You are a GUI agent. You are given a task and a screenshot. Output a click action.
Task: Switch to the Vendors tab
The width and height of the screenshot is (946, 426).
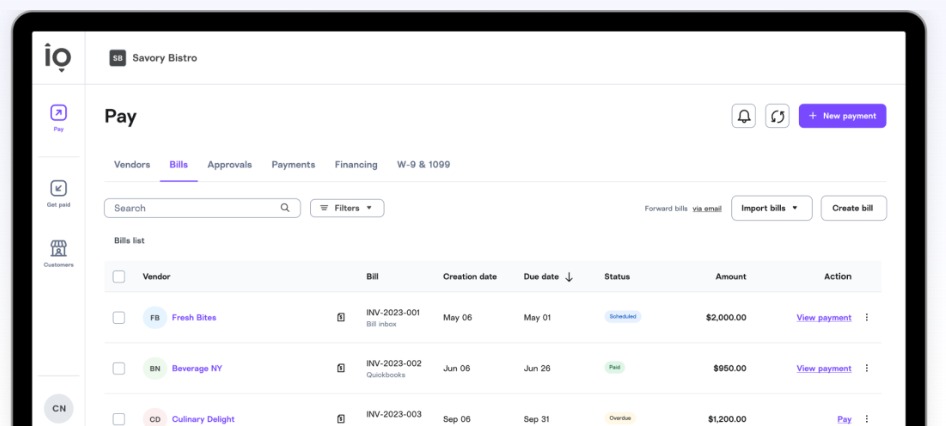tap(132, 164)
